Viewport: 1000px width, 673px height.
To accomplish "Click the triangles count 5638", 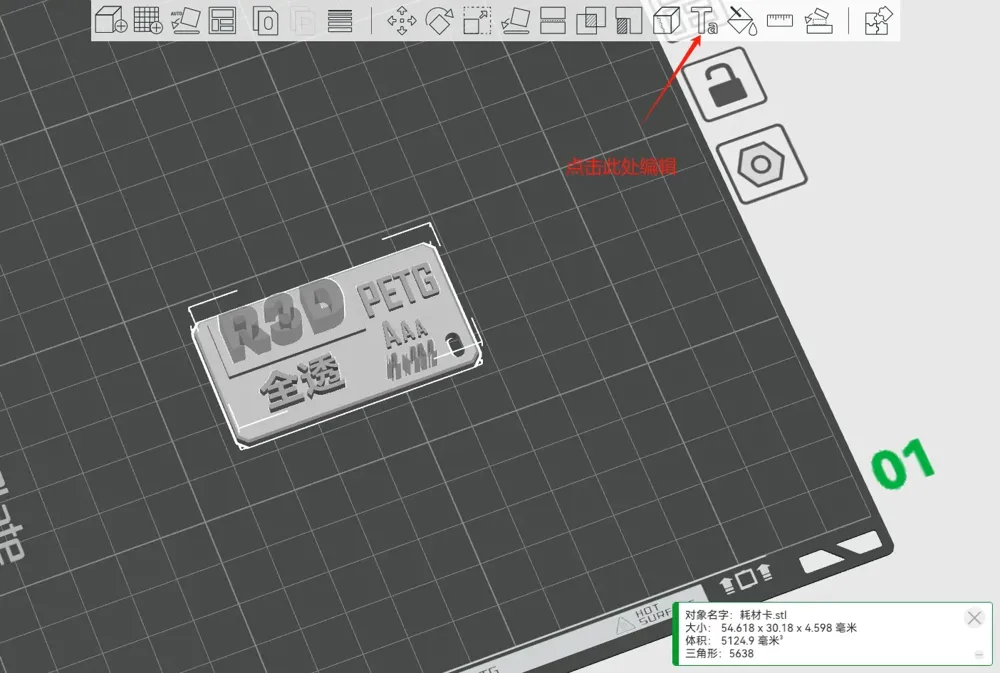I will 741,653.
